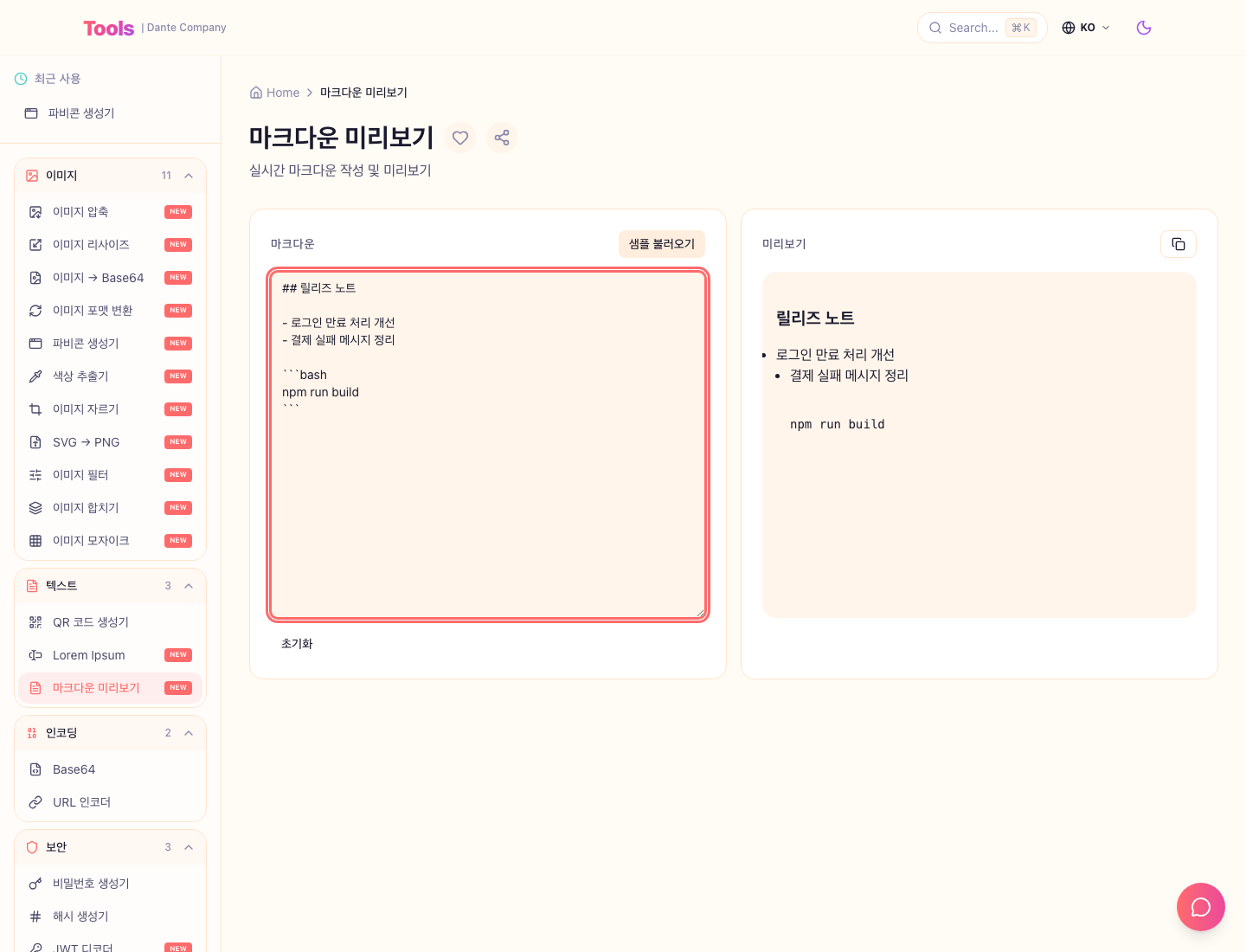This screenshot has width=1246, height=952.
Task: Load sample with 샘플 불러오기 button
Action: tap(662, 244)
